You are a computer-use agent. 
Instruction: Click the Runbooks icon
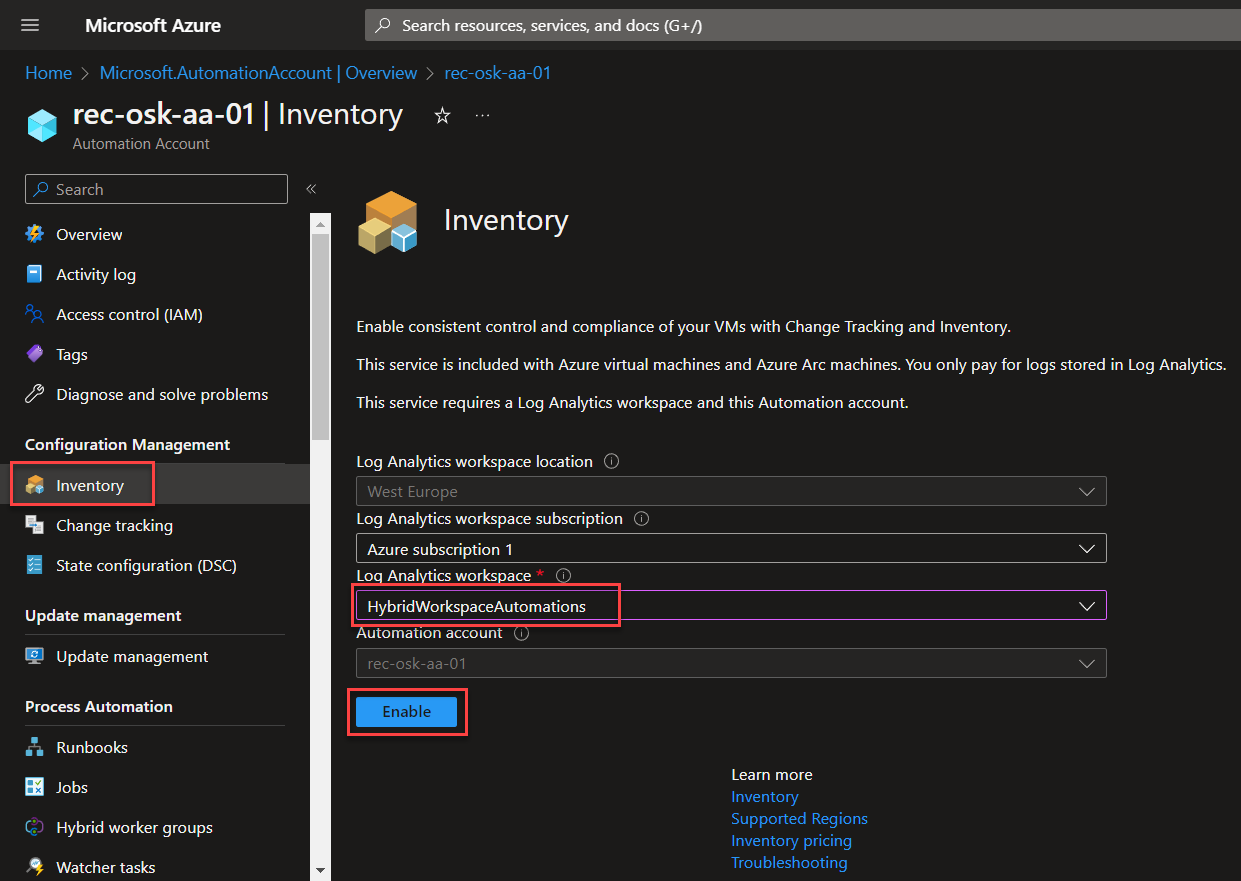35,747
